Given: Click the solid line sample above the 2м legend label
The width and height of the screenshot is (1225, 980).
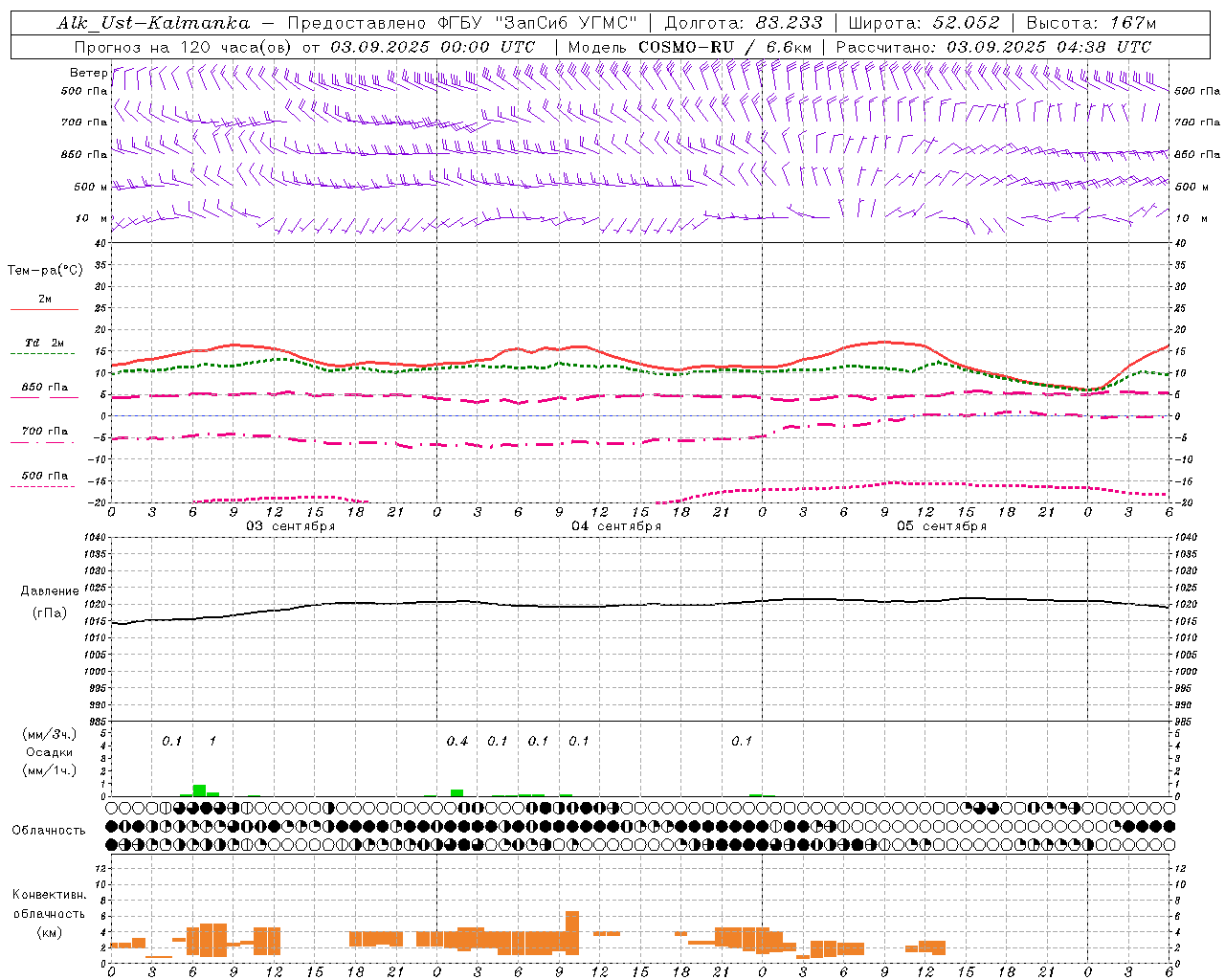Looking at the screenshot, I should coord(44,309).
